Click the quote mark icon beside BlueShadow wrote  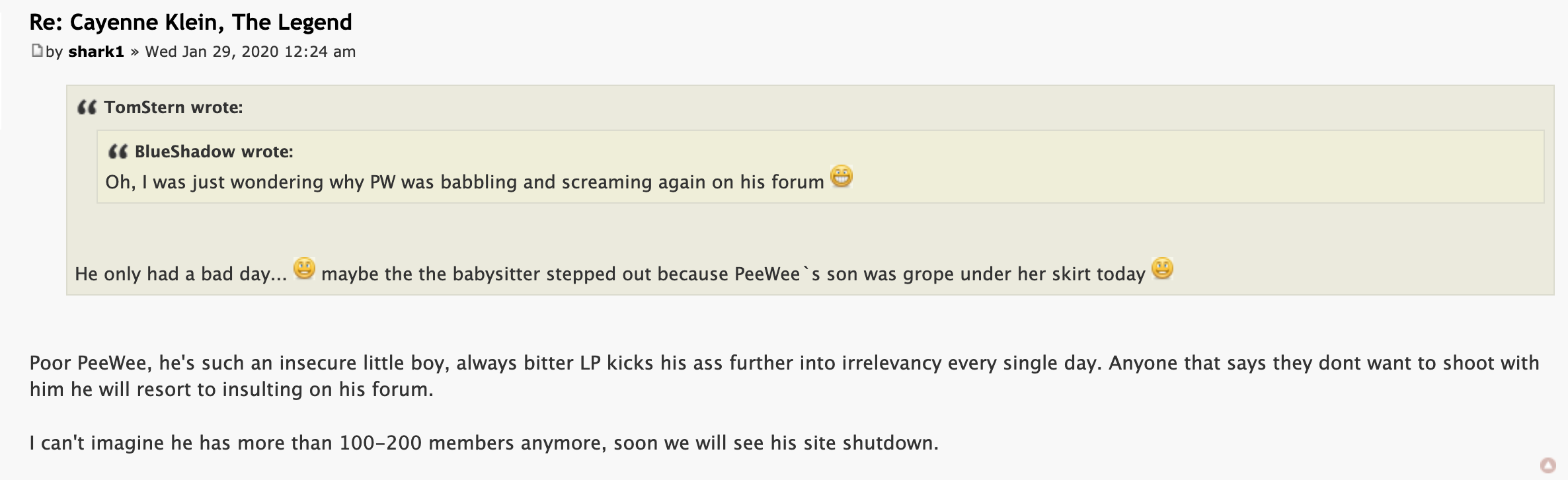click(x=118, y=151)
